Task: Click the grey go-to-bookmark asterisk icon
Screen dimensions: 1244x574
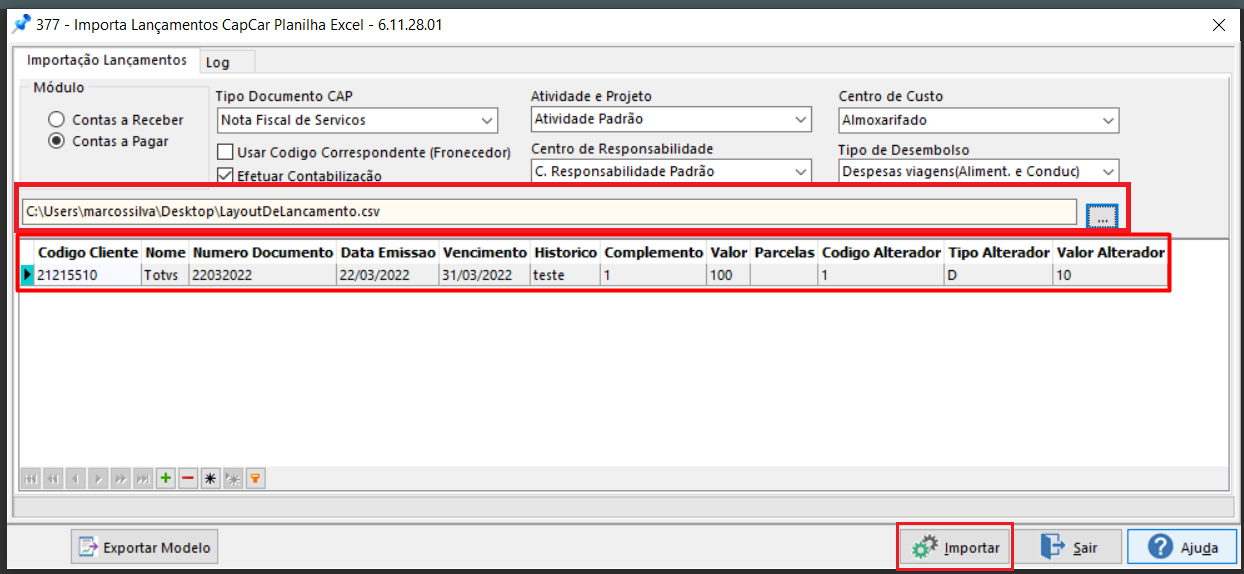Action: click(x=233, y=479)
